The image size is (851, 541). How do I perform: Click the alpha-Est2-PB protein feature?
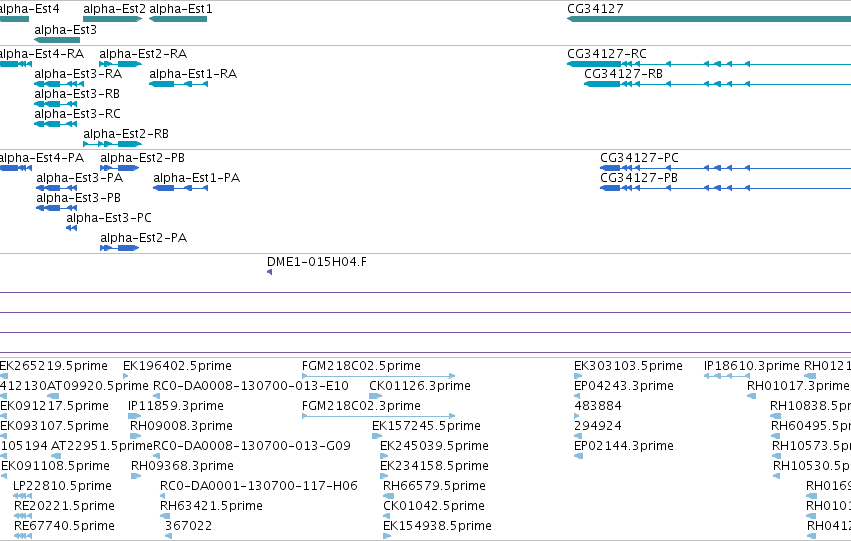119,168
